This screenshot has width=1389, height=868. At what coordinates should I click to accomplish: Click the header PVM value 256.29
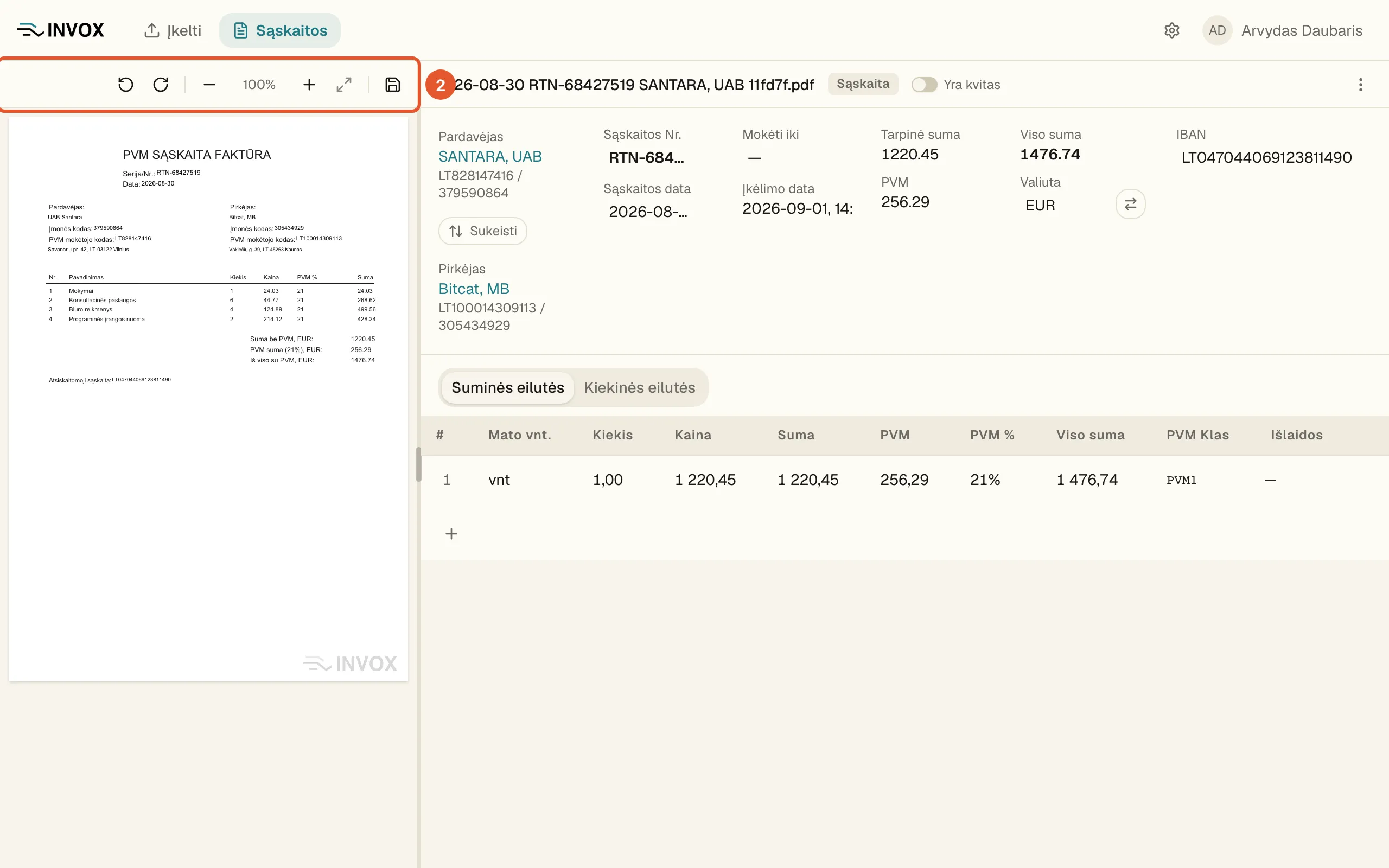pos(905,202)
